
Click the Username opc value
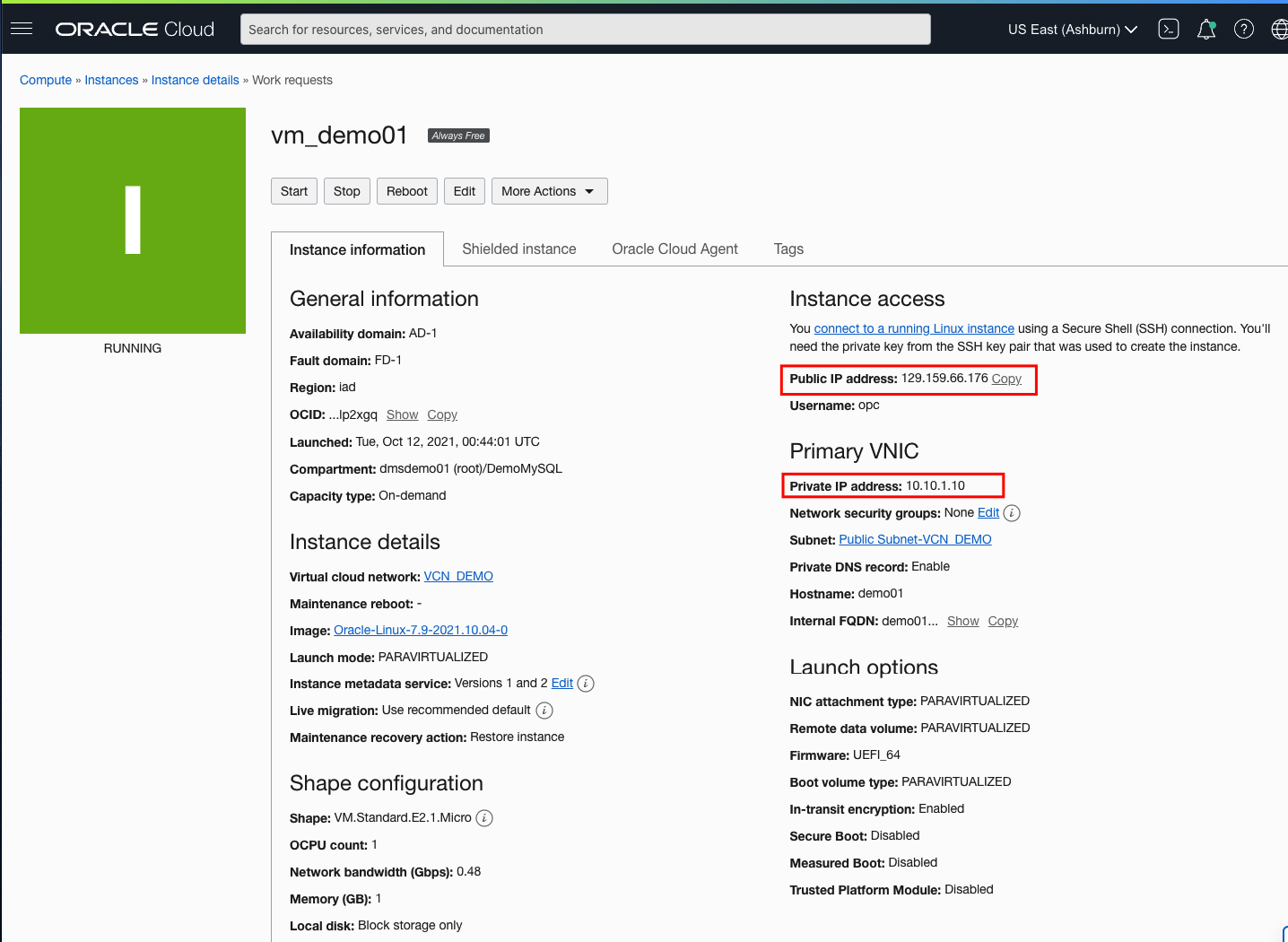(x=869, y=405)
